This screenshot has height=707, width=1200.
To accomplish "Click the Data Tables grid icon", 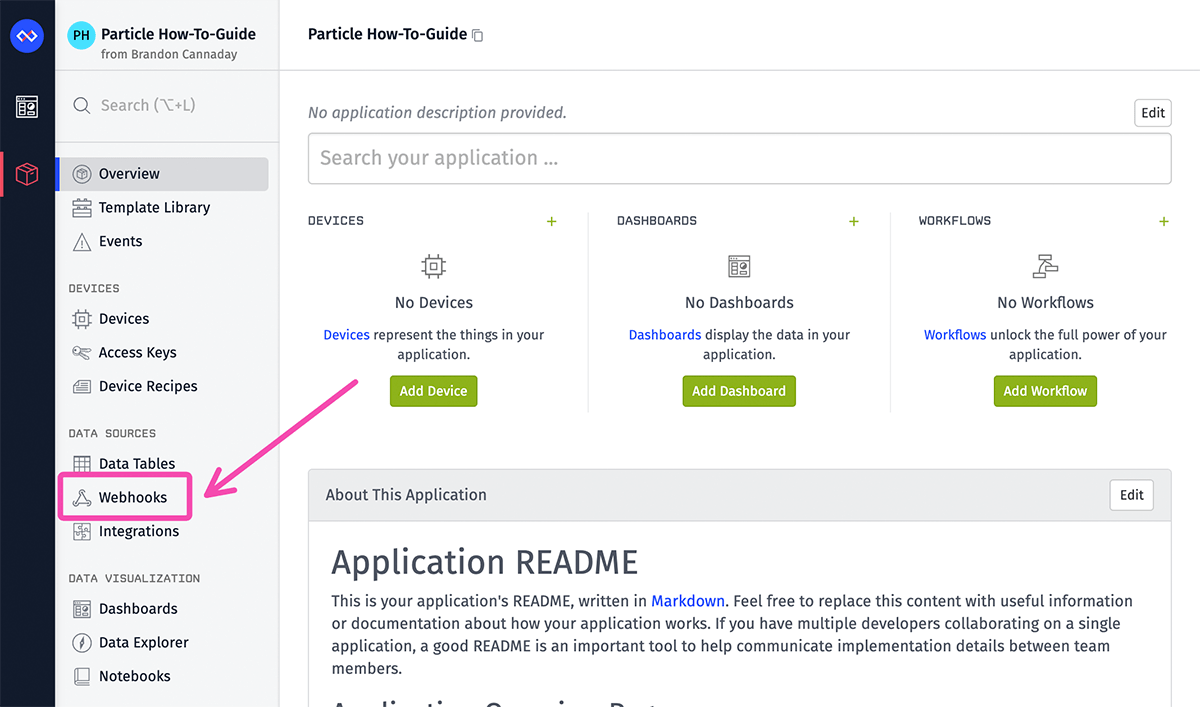I will [x=82, y=464].
